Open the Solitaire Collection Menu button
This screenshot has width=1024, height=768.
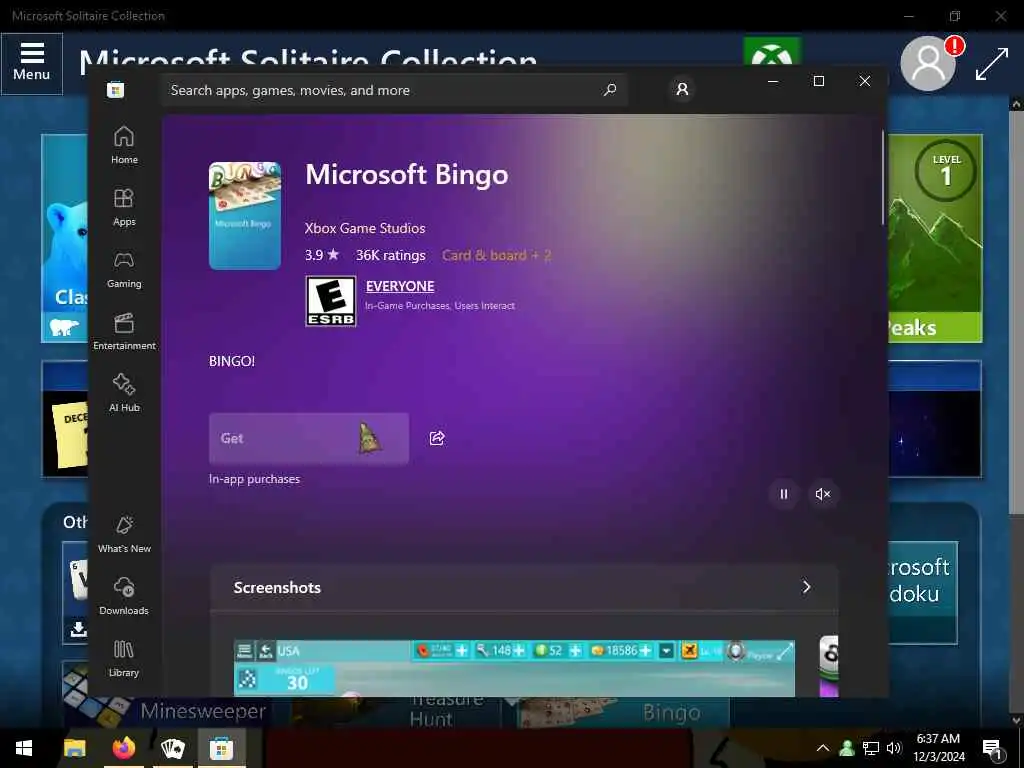pyautogui.click(x=31, y=63)
